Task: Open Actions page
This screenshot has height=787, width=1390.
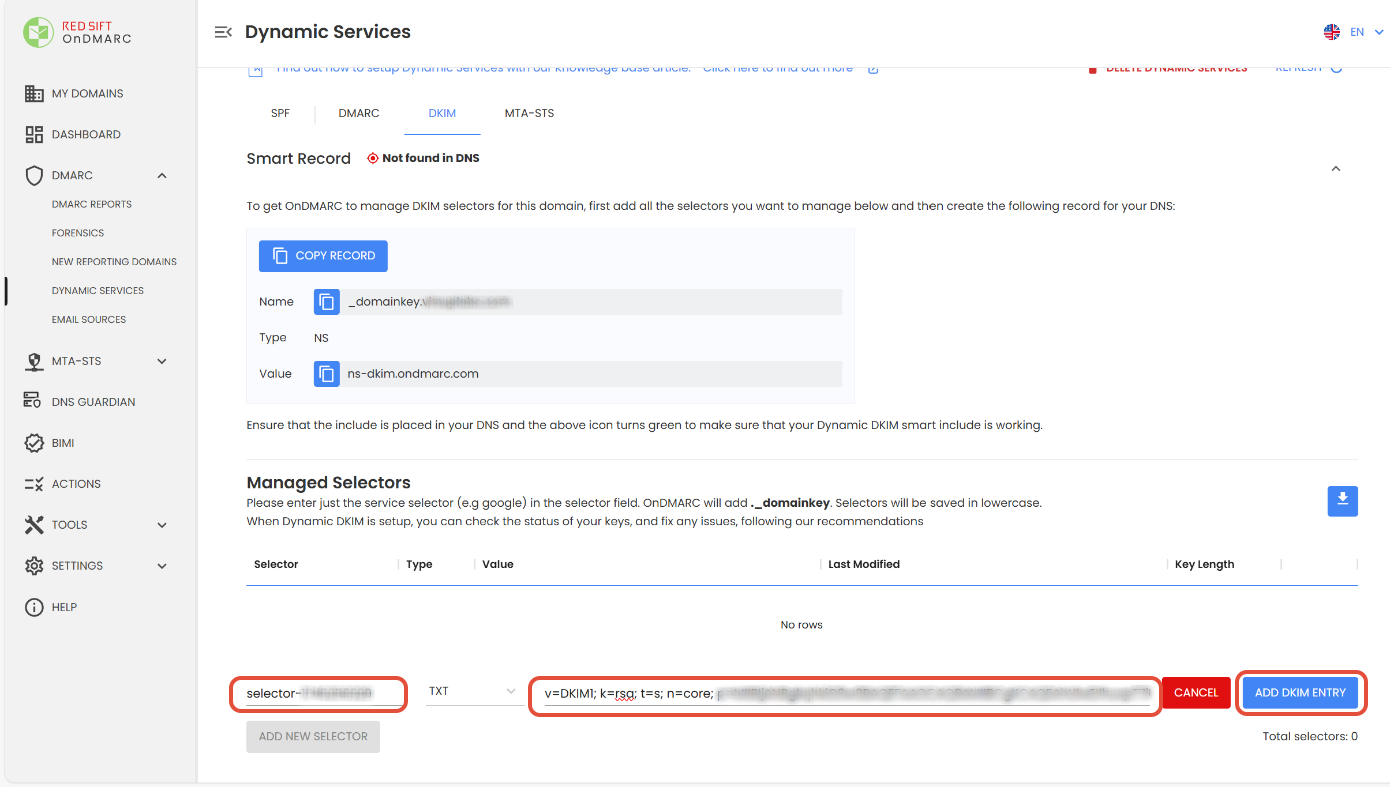Action: [x=76, y=484]
